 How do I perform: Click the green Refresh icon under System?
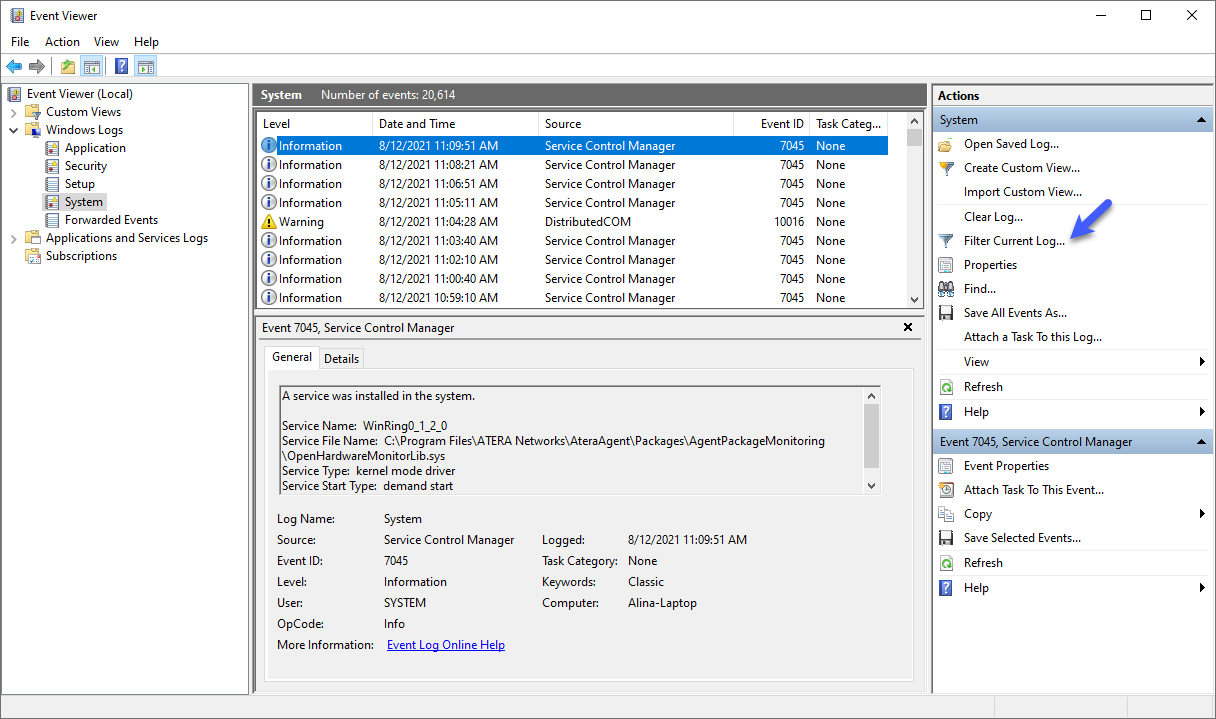946,387
